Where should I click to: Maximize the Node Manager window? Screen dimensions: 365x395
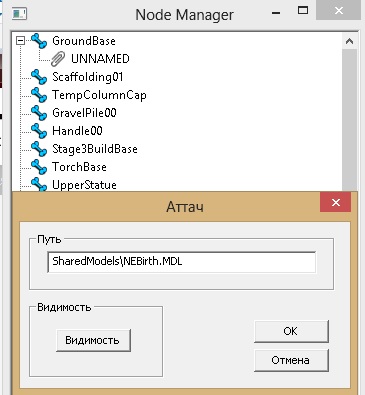pyautogui.click(x=303, y=11)
